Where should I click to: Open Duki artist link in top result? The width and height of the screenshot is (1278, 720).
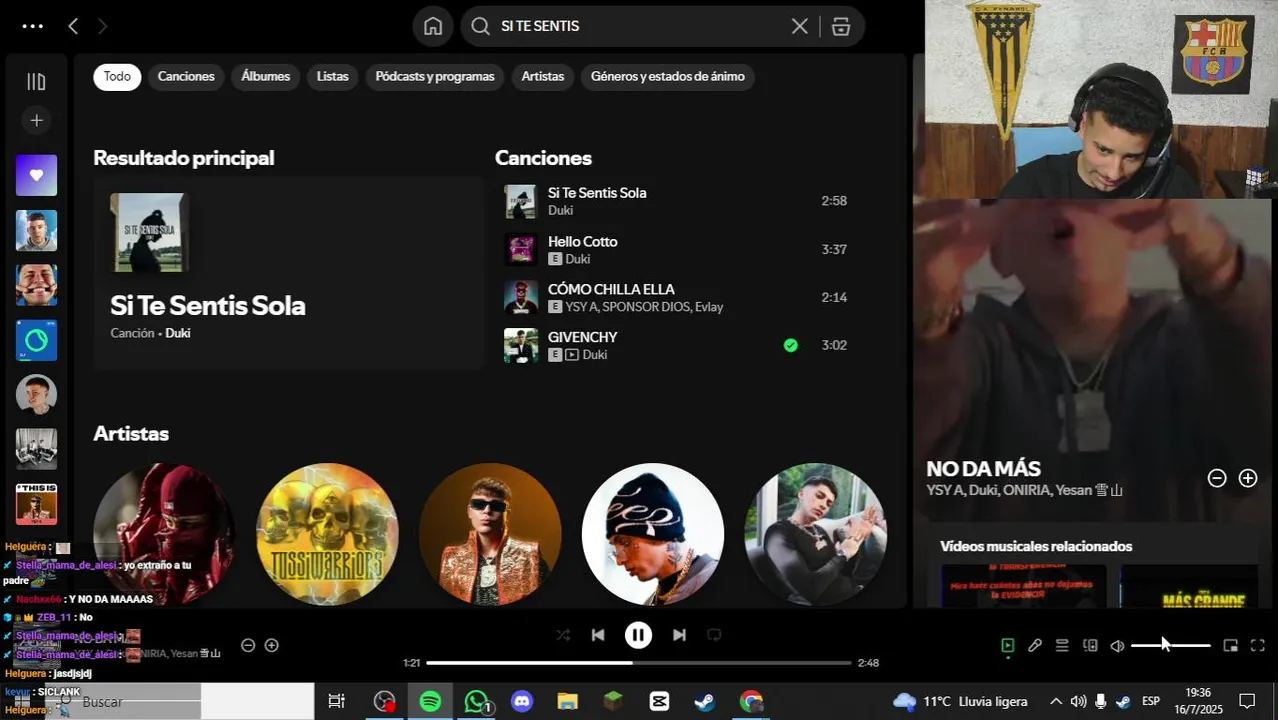[x=178, y=333]
